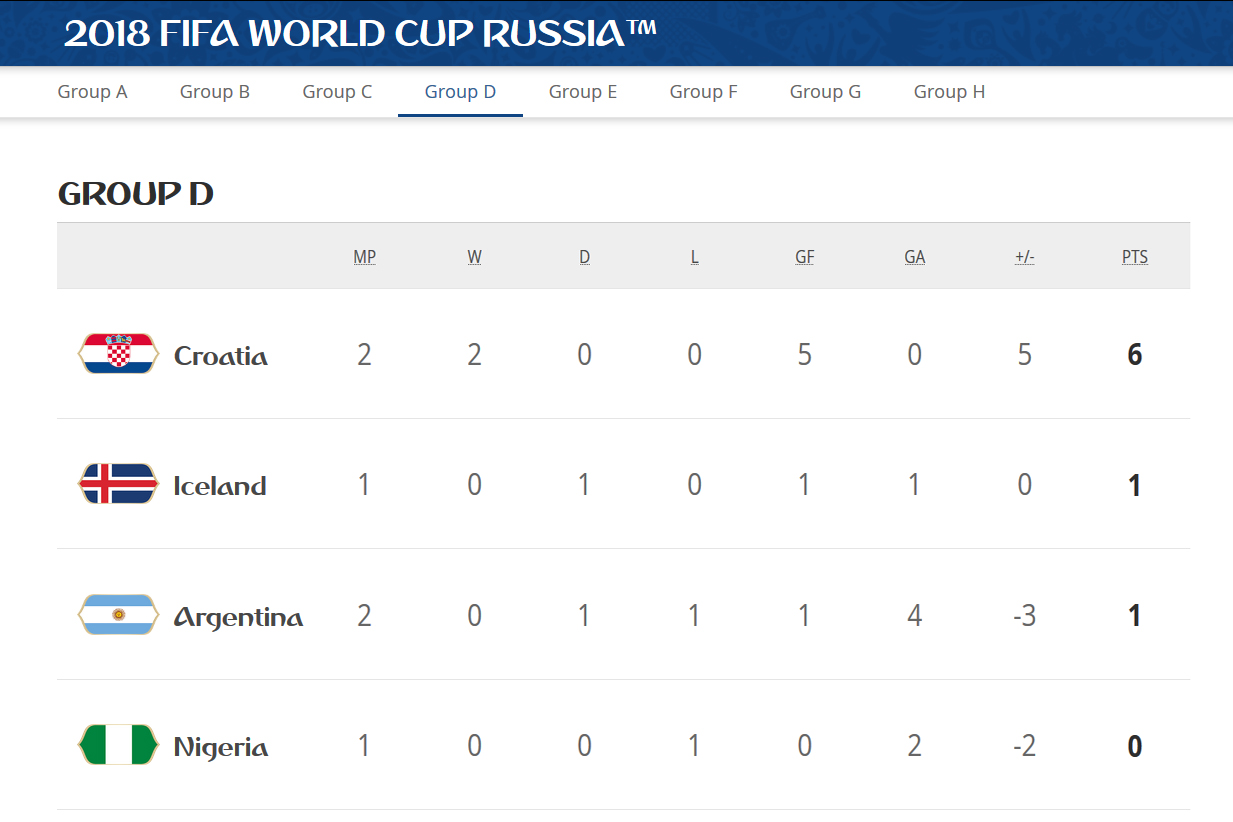
Task: Switch to the Group H tab
Action: click(x=949, y=92)
